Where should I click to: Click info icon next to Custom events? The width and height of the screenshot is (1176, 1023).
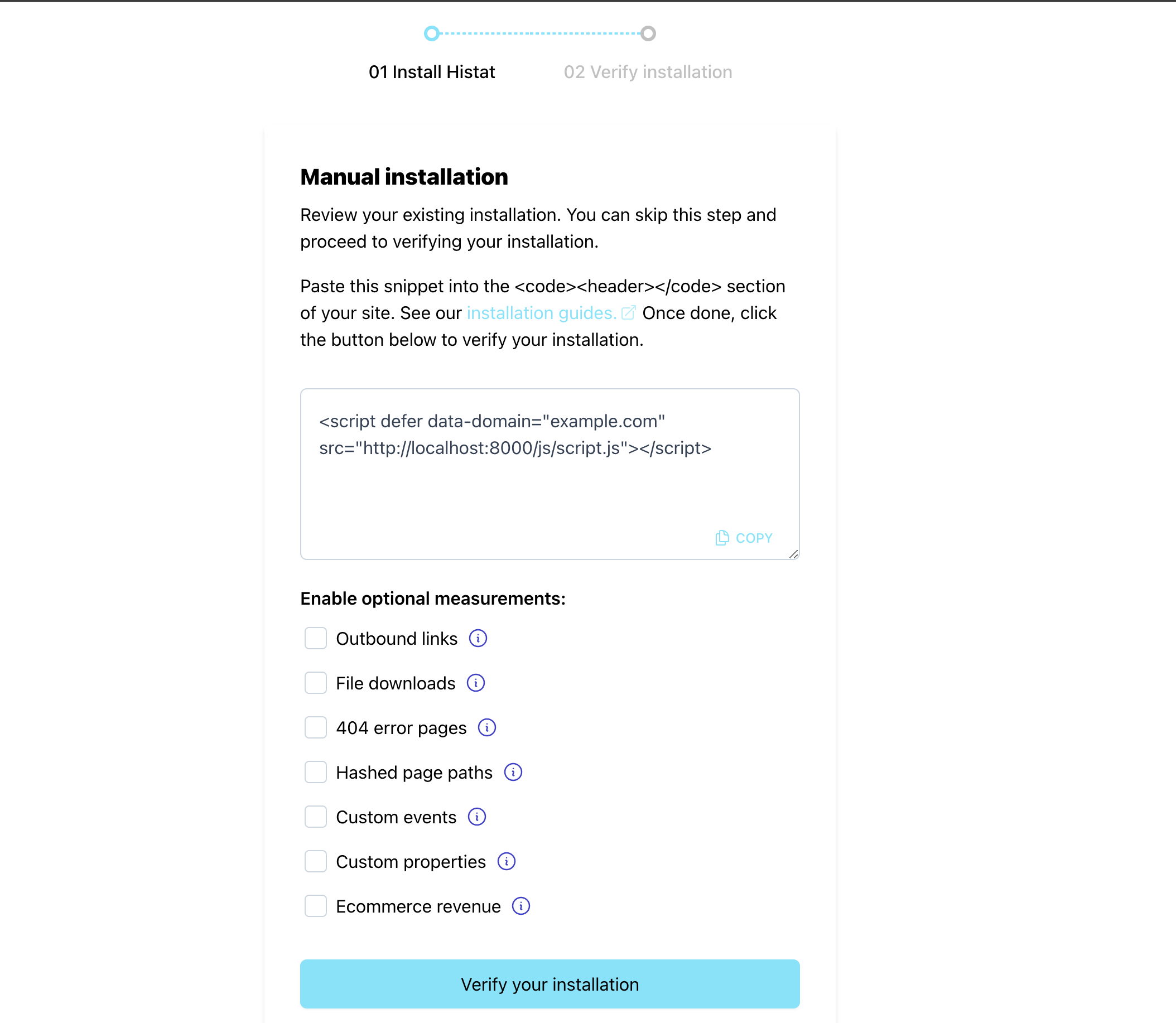click(477, 817)
